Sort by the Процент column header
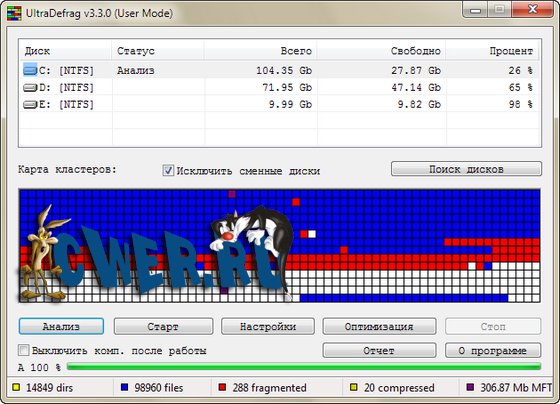Viewport: 560px width, 404px height. coord(492,51)
